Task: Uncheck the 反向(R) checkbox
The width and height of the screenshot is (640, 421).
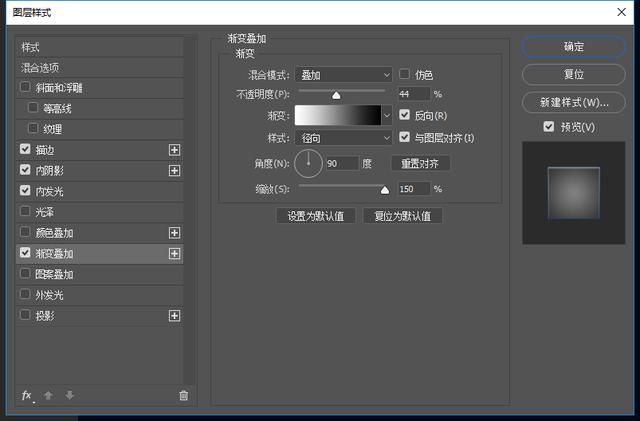Action: click(404, 115)
